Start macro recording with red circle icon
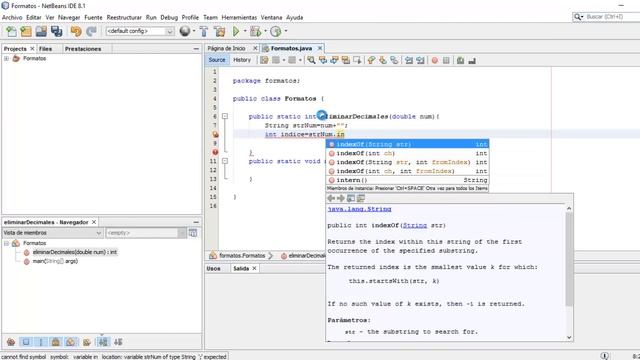Screen dimensions: 640x360 coord(435,60)
